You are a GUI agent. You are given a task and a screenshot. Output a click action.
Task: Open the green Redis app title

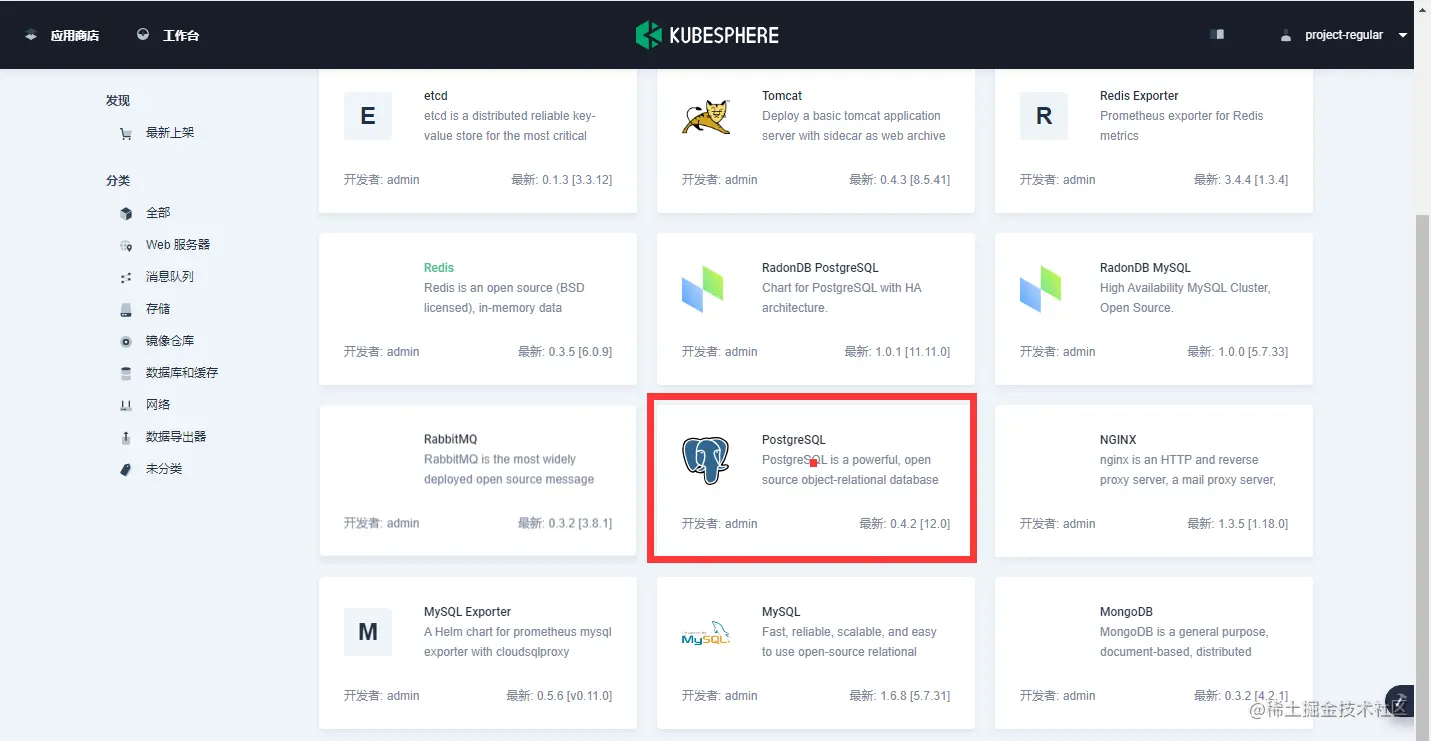click(439, 268)
